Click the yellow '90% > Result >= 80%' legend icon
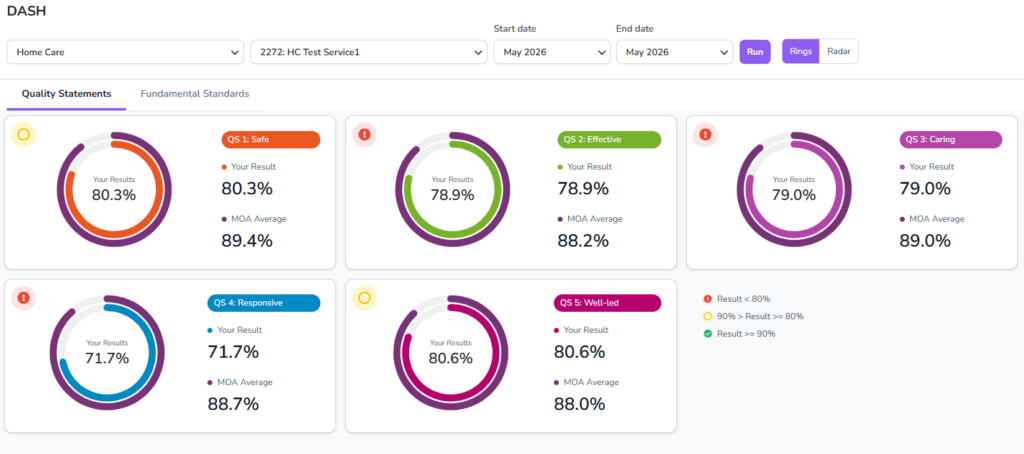1024x454 pixels. pyautogui.click(x=707, y=316)
